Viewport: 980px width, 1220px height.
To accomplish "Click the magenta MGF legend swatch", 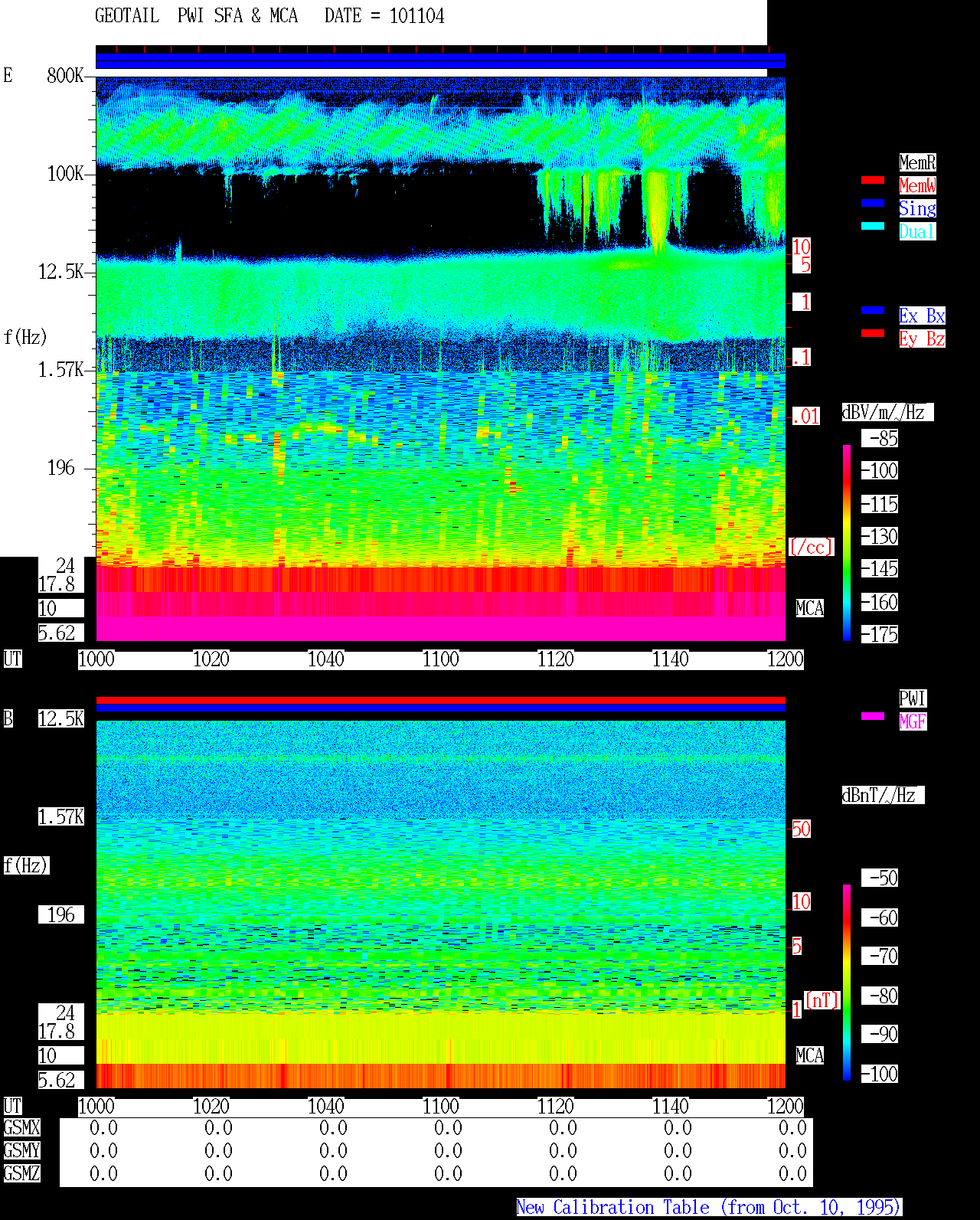I will pyautogui.click(x=873, y=716).
